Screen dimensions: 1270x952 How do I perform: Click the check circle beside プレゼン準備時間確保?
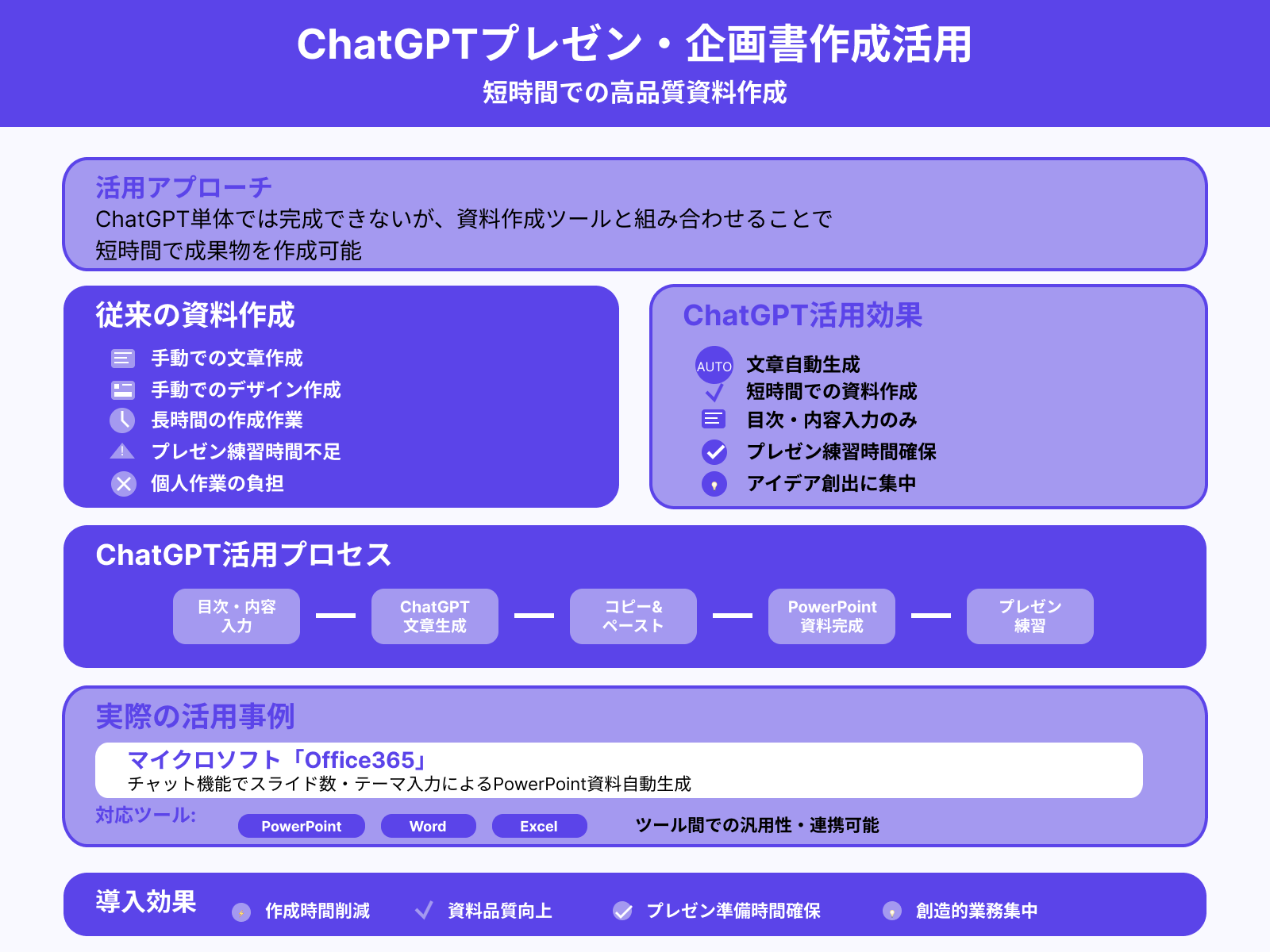[623, 911]
